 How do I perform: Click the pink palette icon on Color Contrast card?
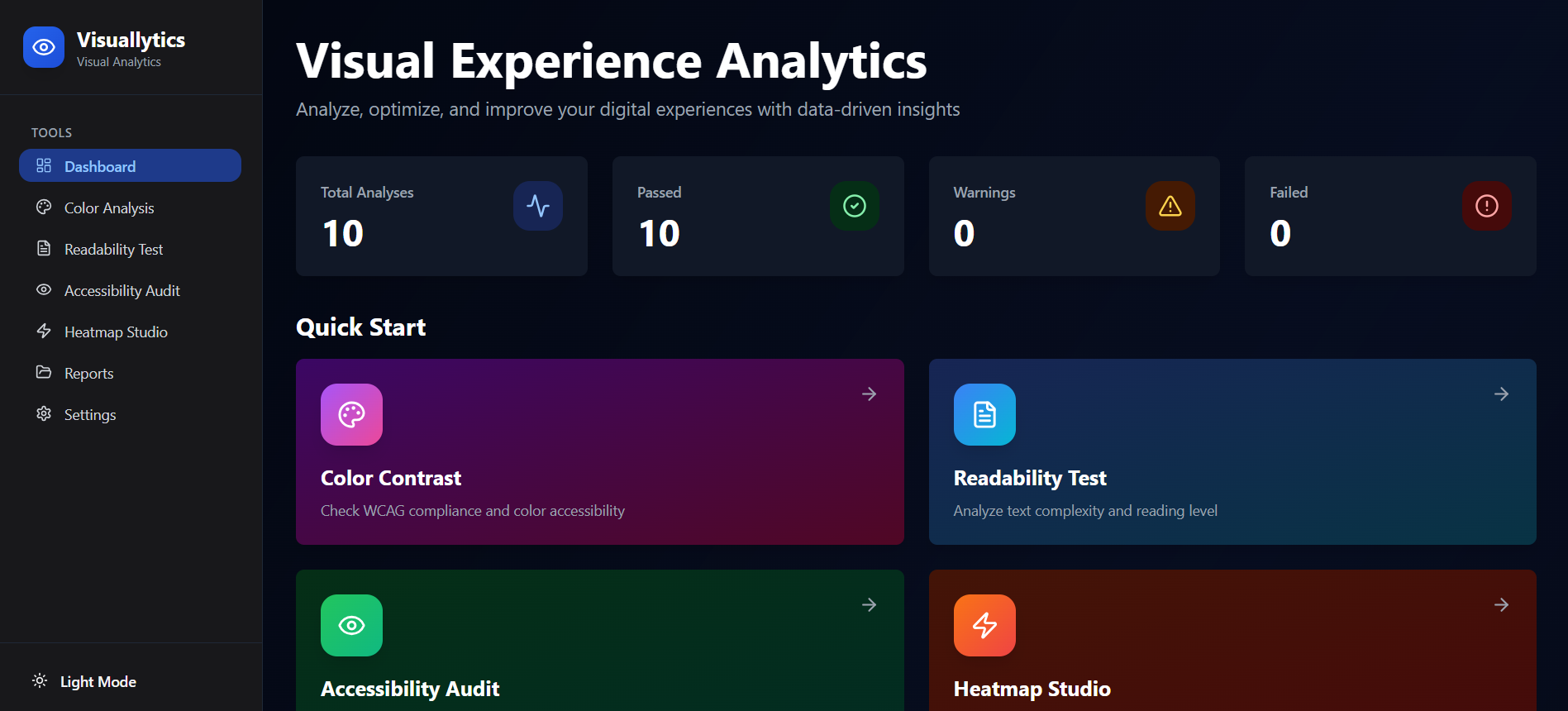(351, 414)
